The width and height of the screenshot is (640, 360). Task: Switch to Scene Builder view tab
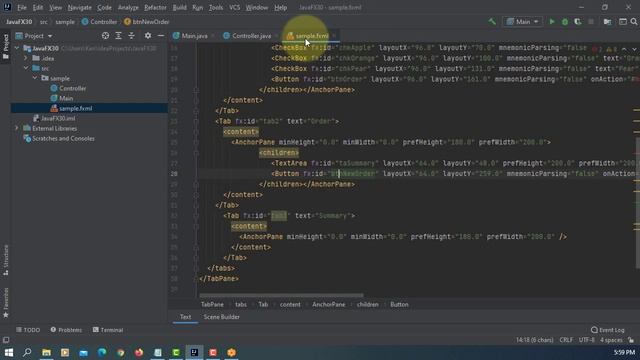pos(221,317)
